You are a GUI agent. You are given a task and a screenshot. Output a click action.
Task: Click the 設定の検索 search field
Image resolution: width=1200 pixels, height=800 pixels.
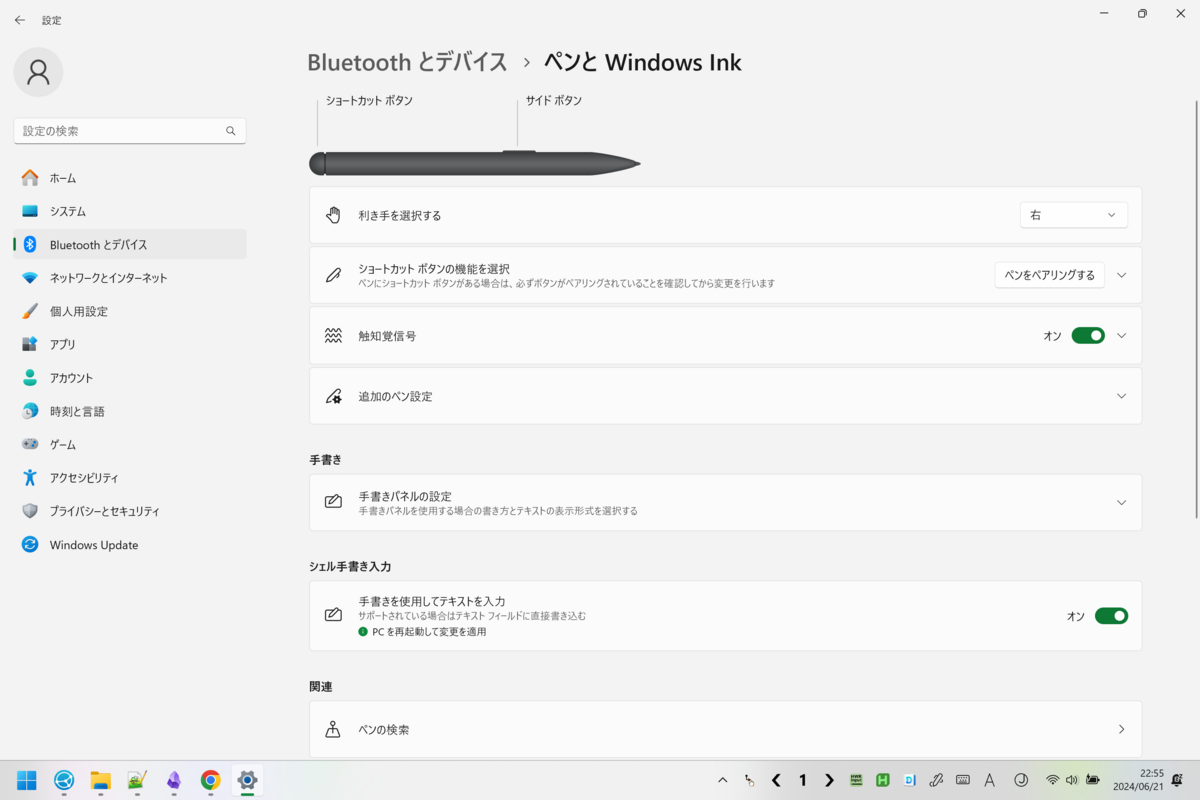click(x=130, y=131)
